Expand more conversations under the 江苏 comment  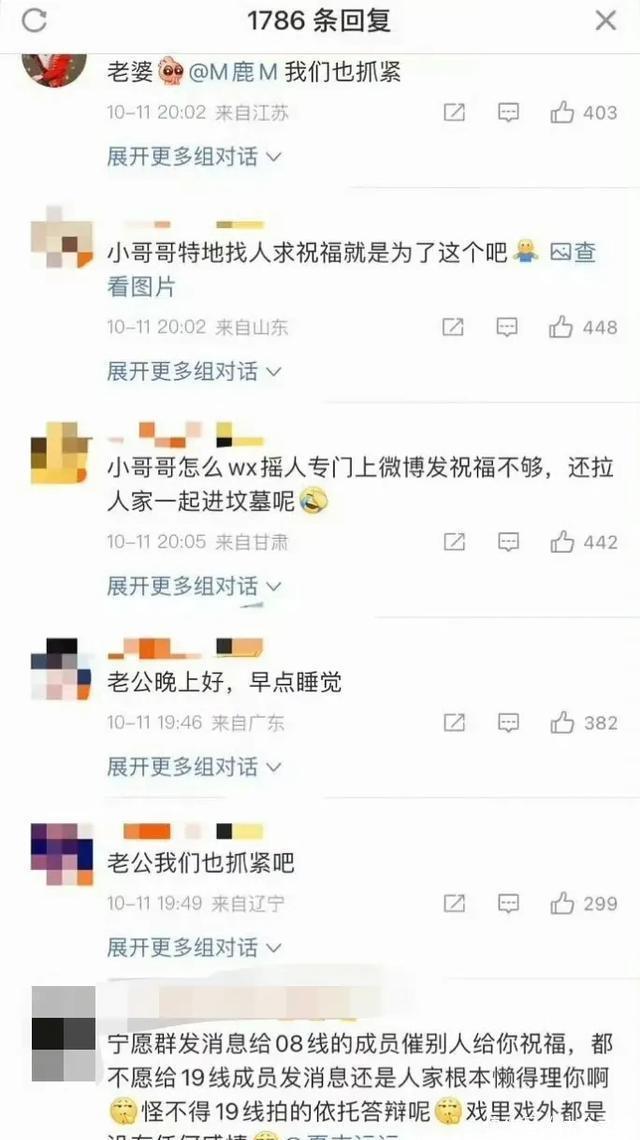[194, 156]
